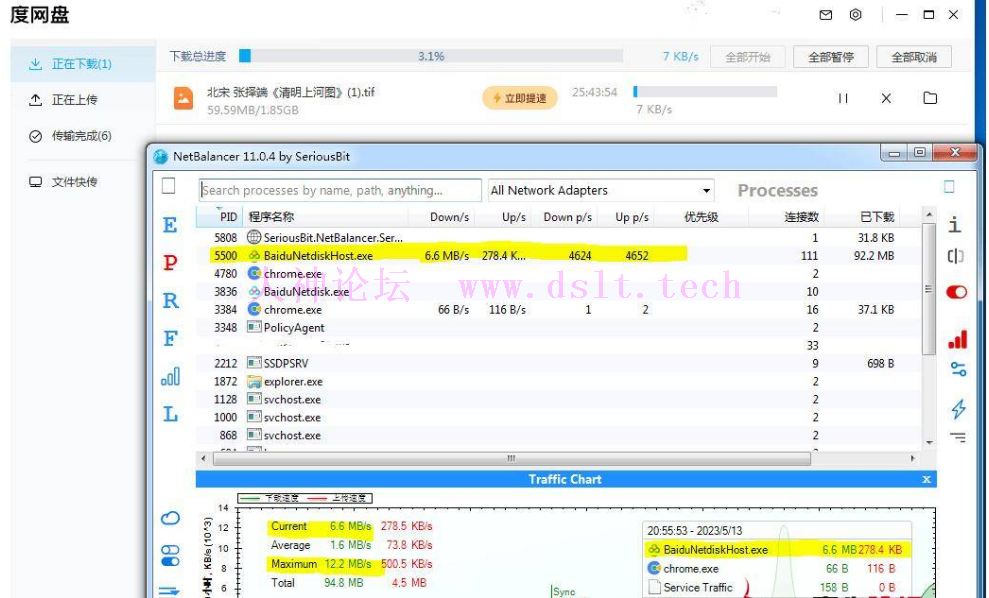
Task: Click the 下载总进度 overall progress bar
Action: 431,56
